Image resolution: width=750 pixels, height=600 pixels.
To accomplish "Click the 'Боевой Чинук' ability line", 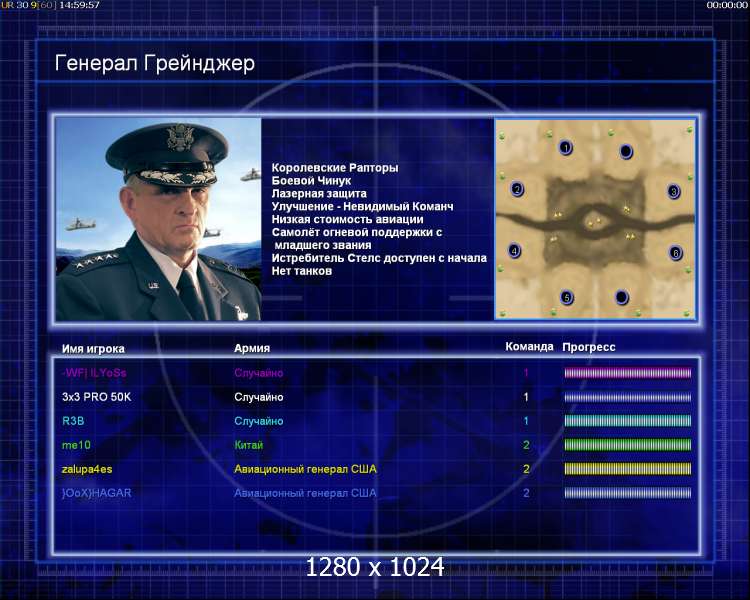I will point(311,181).
